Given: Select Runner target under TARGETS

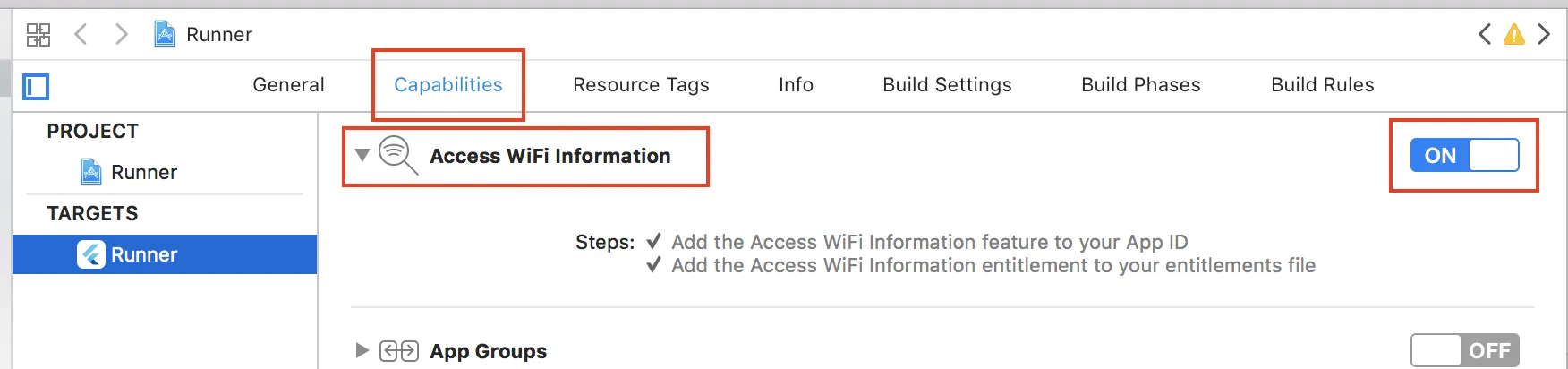Looking at the screenshot, I should [143, 254].
